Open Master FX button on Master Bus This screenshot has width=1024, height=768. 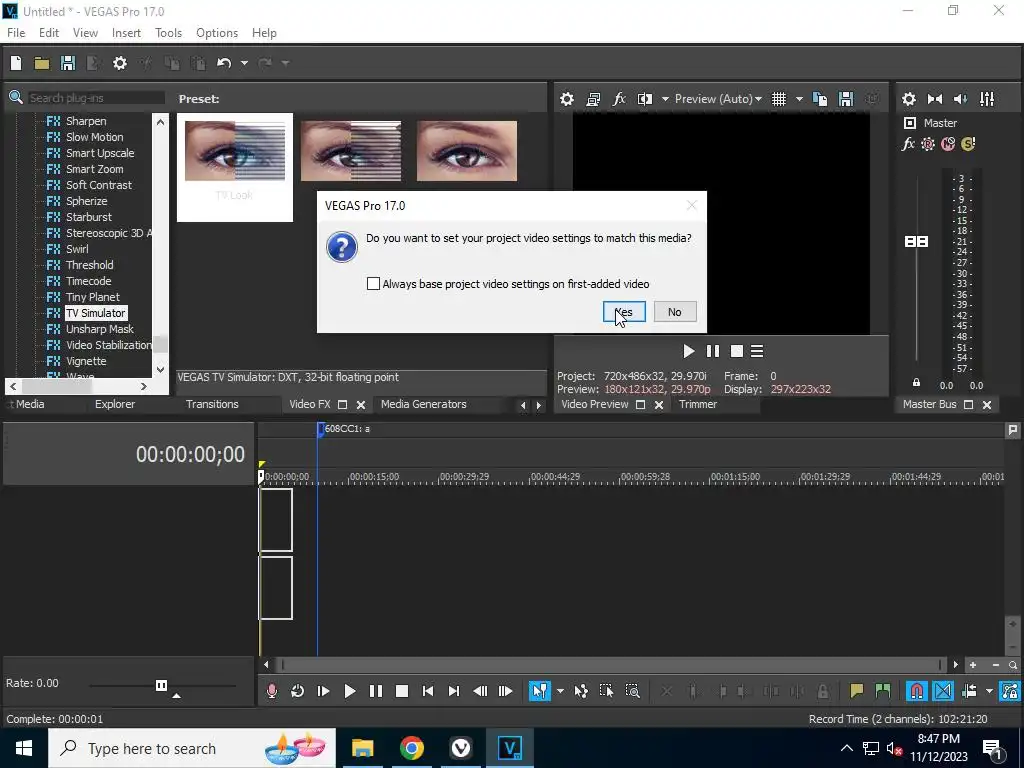point(908,144)
